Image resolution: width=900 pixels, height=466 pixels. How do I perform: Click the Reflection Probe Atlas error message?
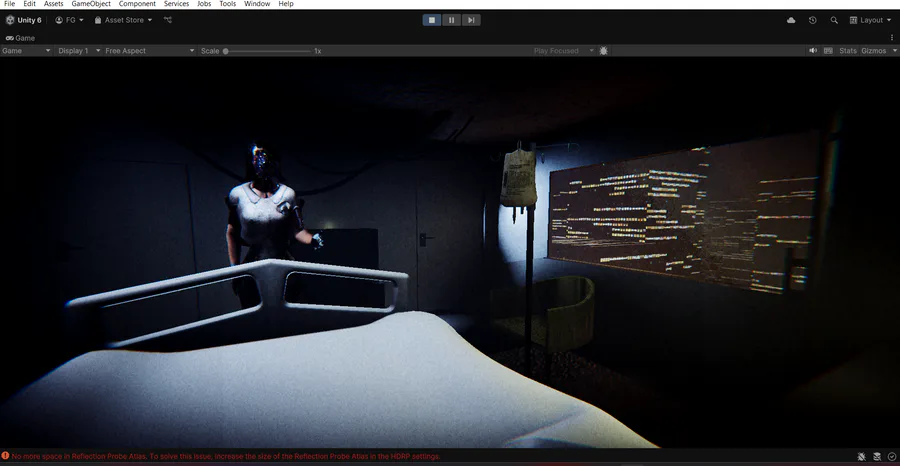[226, 457]
